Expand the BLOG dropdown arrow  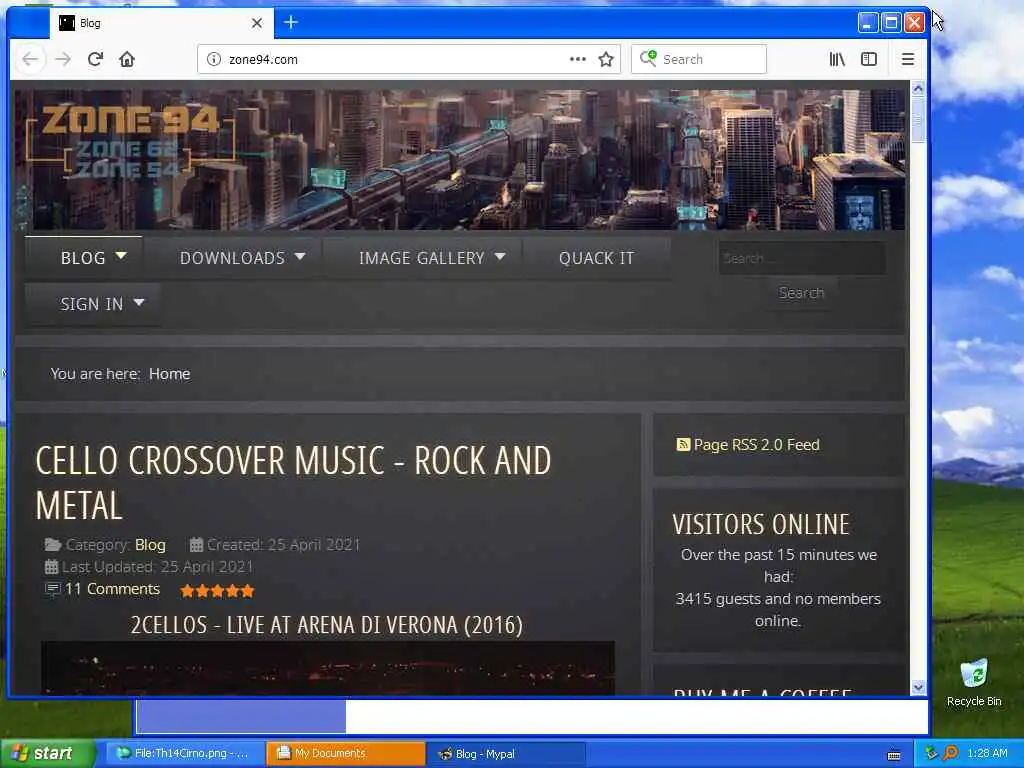[121, 256]
